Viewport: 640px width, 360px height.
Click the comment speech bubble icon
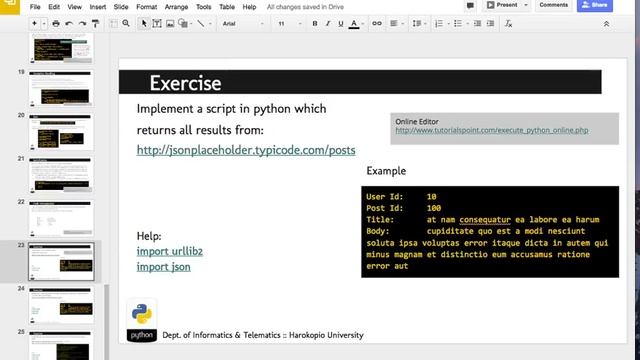(470, 5)
